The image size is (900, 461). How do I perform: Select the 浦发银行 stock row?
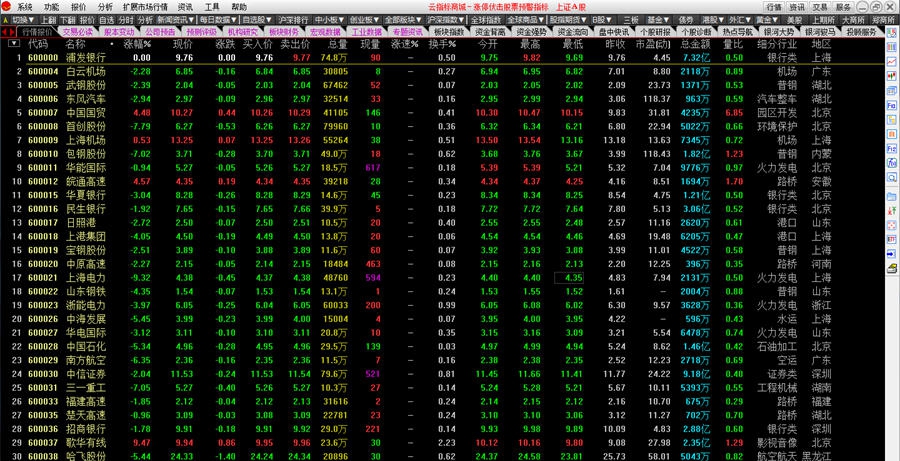tap(442, 57)
